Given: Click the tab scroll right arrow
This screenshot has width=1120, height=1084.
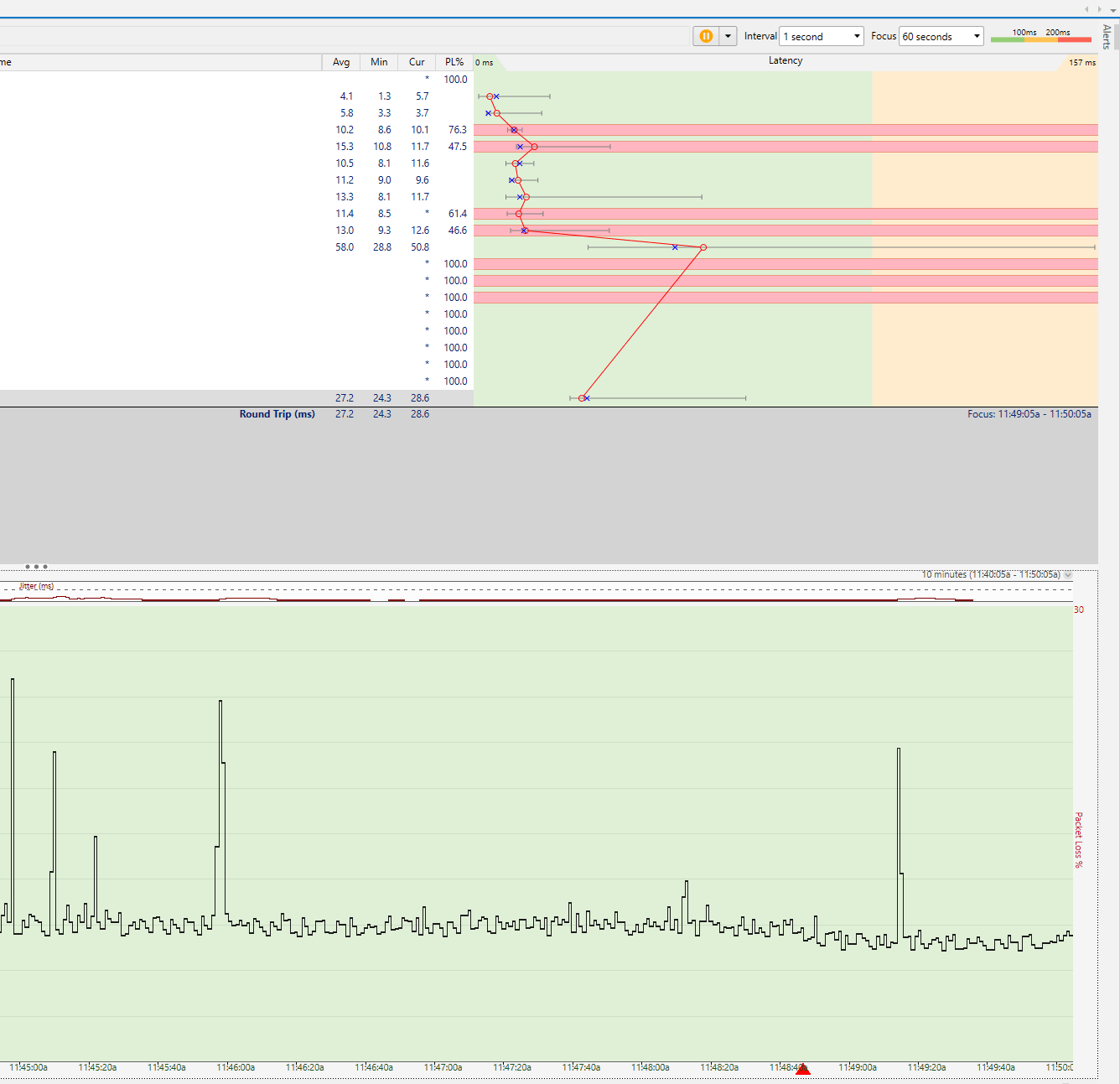Looking at the screenshot, I should tap(1099, 9).
